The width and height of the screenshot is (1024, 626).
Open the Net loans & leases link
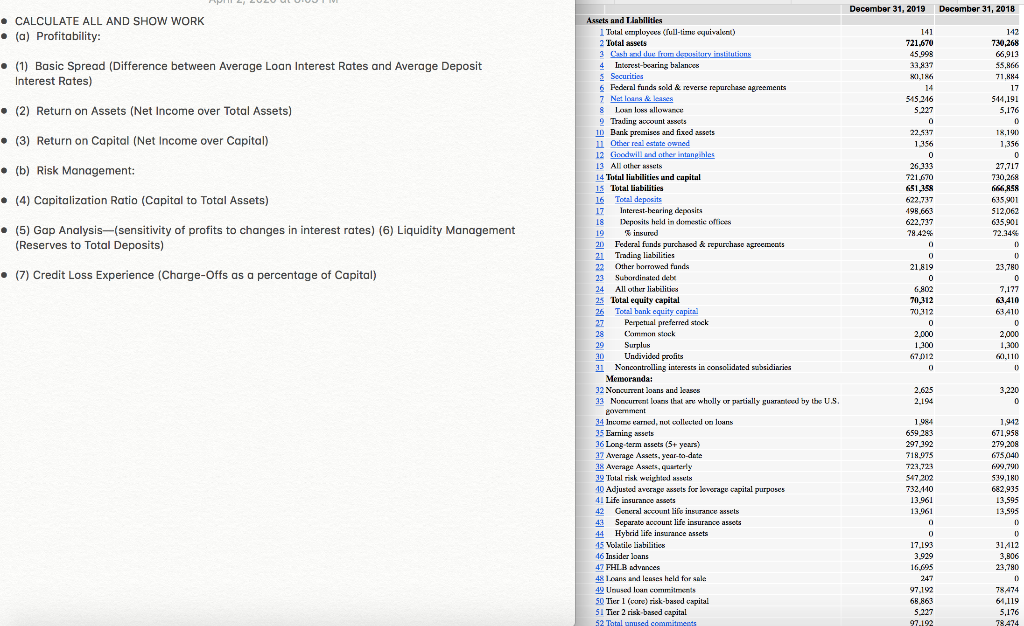pos(641,98)
